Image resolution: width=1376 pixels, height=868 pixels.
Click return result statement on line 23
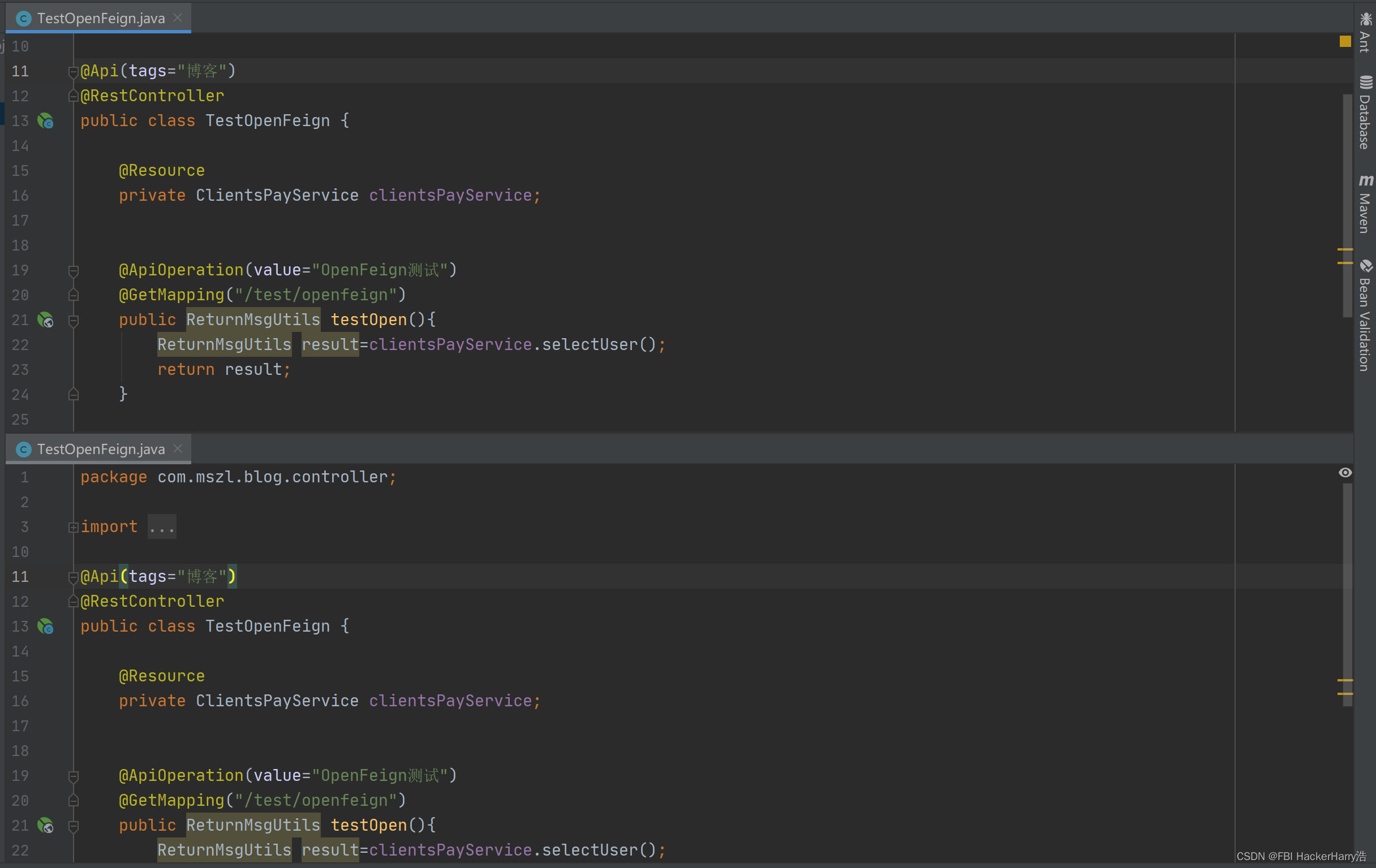pos(224,369)
